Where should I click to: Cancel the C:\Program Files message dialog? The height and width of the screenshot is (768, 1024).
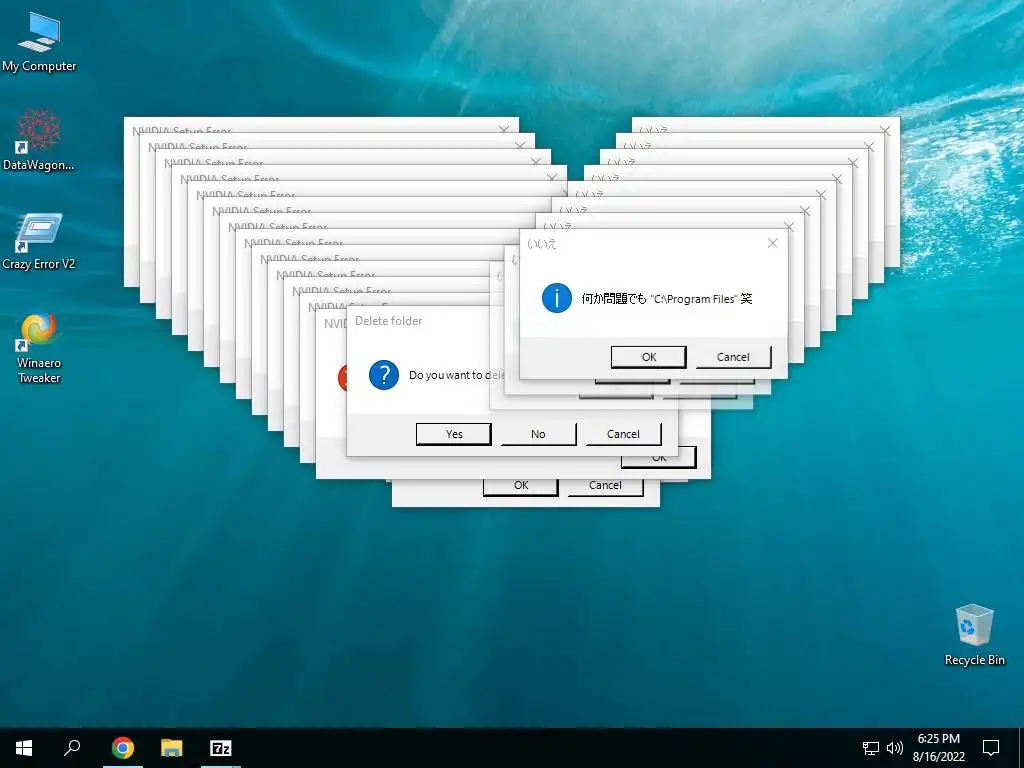pos(733,357)
